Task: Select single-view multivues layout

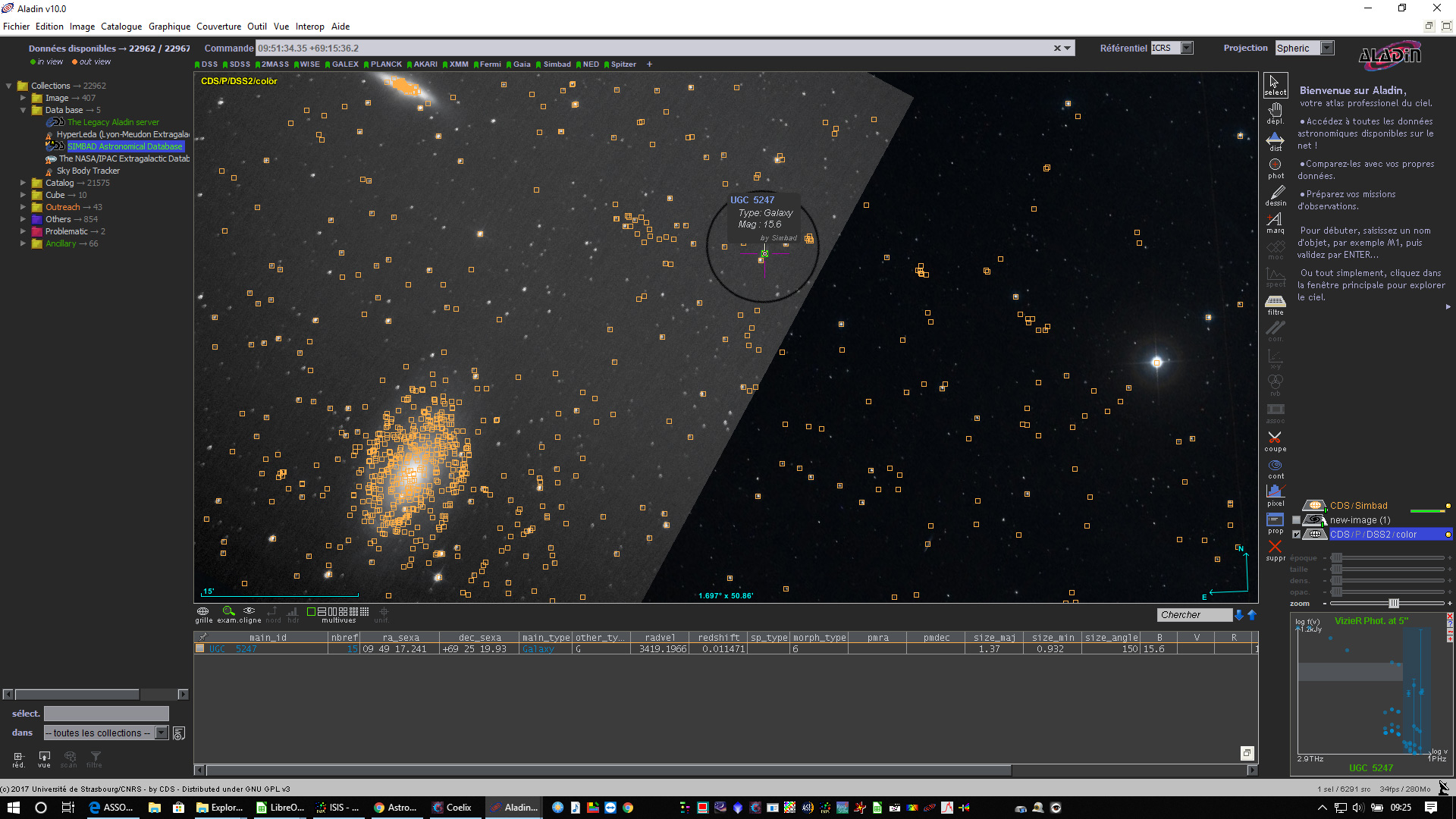Action: pyautogui.click(x=311, y=611)
